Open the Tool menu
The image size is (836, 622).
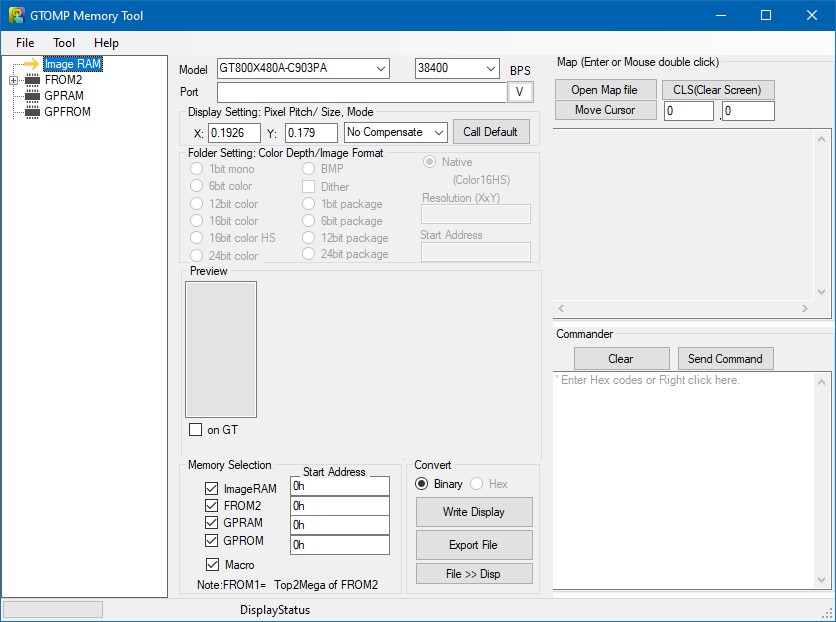64,43
